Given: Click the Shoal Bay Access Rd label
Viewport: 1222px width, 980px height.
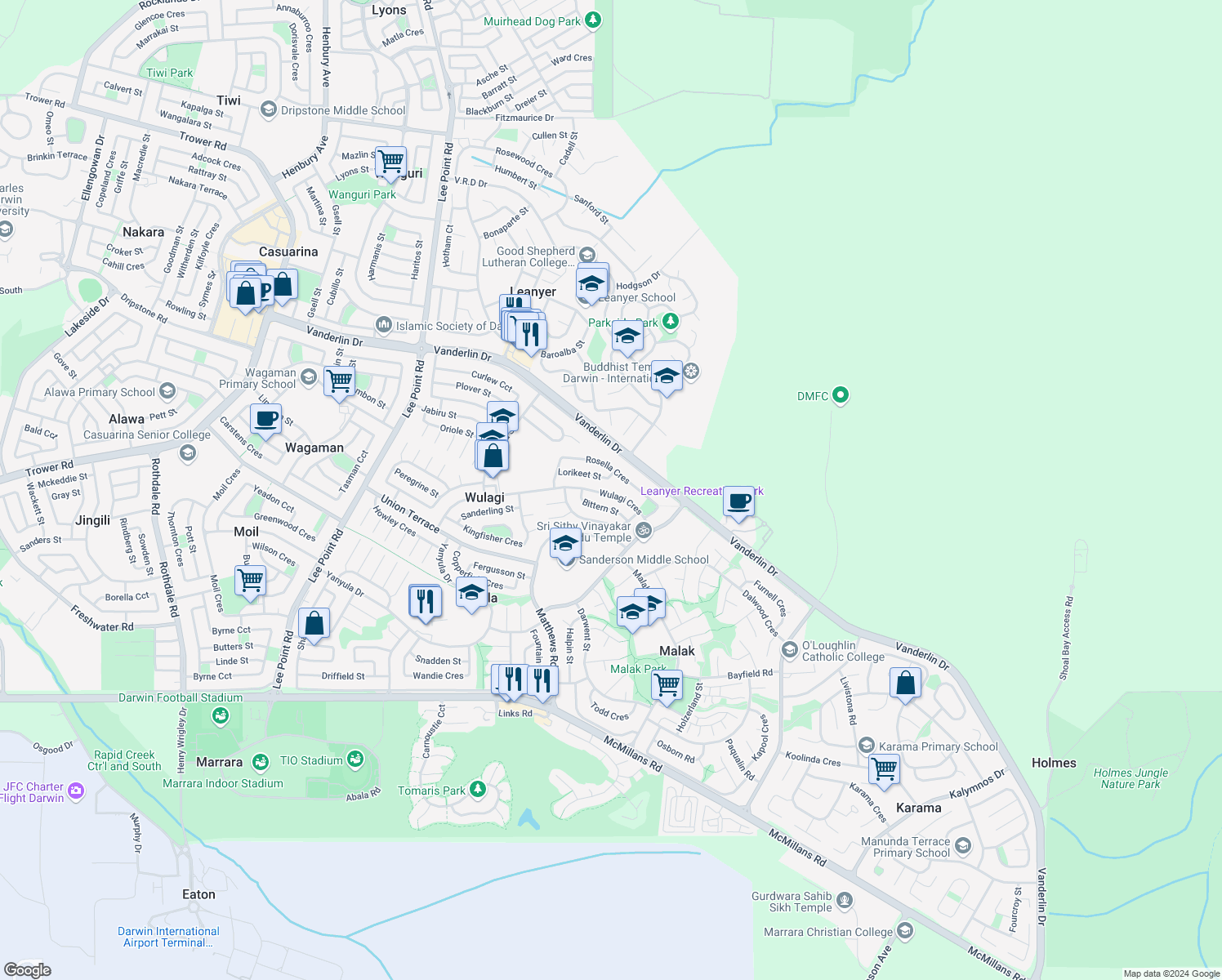Looking at the screenshot, I should (x=1065, y=638).
